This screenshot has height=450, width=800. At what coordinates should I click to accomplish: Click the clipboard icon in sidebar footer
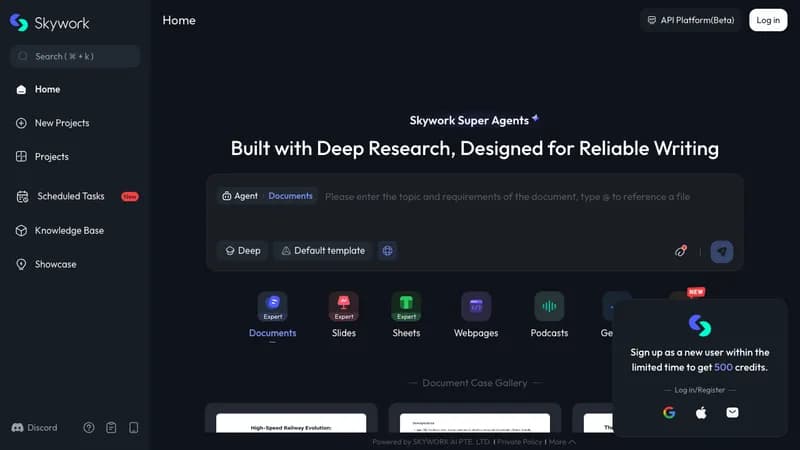[111, 428]
